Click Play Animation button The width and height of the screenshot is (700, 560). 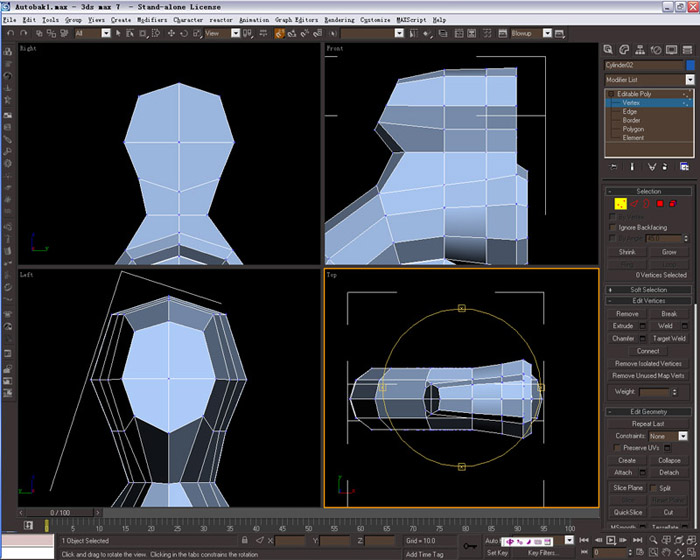(611, 540)
